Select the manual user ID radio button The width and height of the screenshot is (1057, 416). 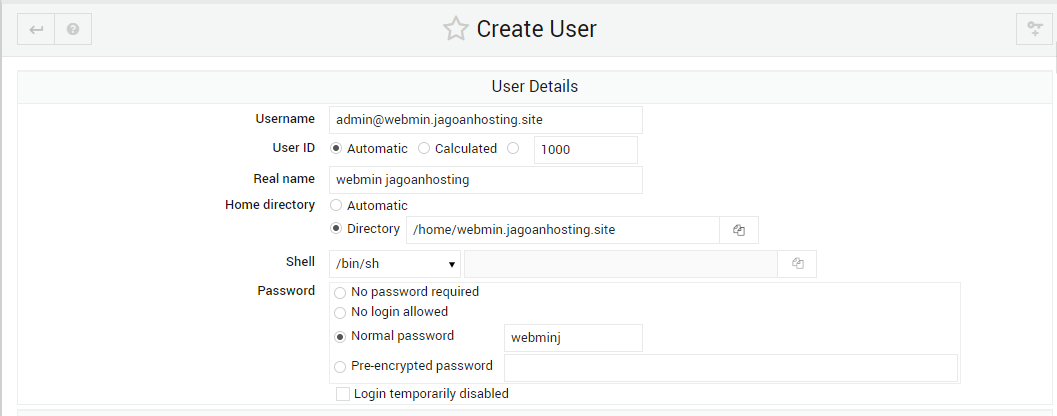513,148
